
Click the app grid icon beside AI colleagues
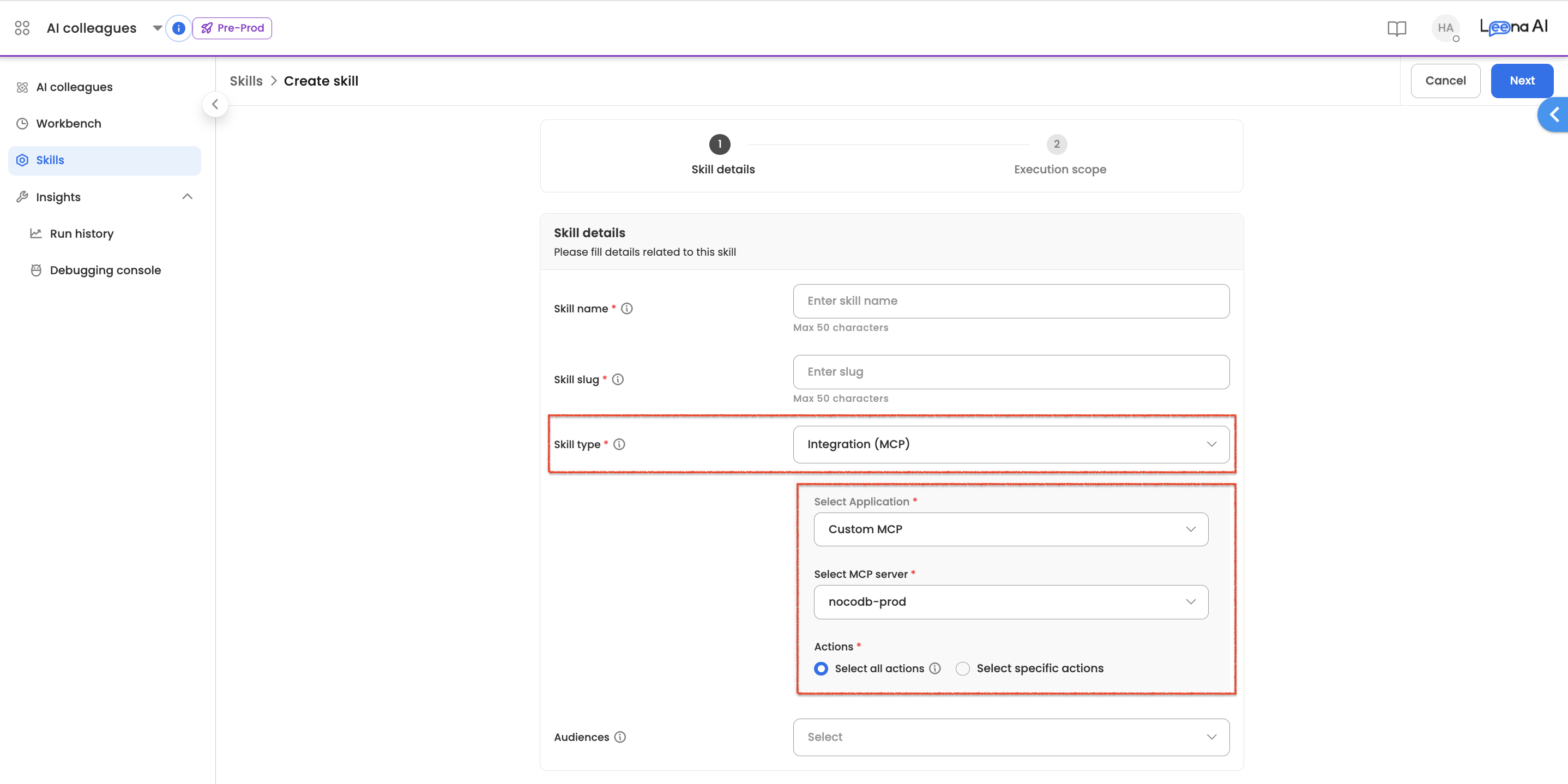(x=22, y=28)
